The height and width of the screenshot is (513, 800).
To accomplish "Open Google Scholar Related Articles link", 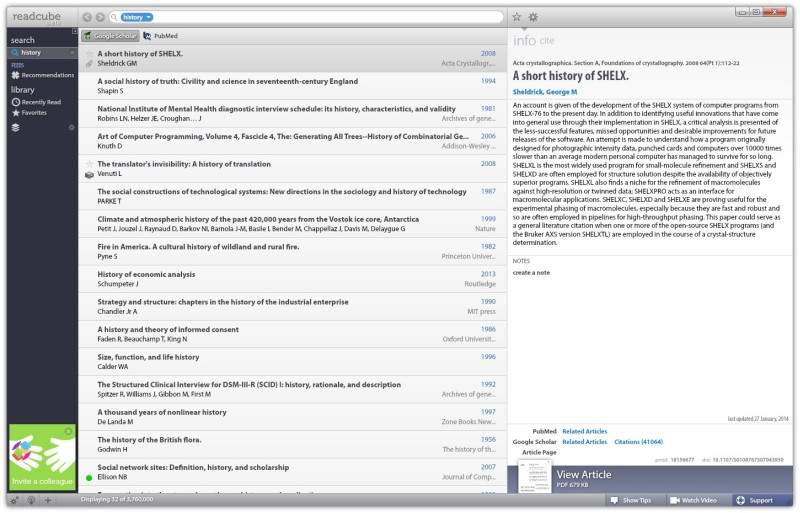I will pyautogui.click(x=584, y=442).
